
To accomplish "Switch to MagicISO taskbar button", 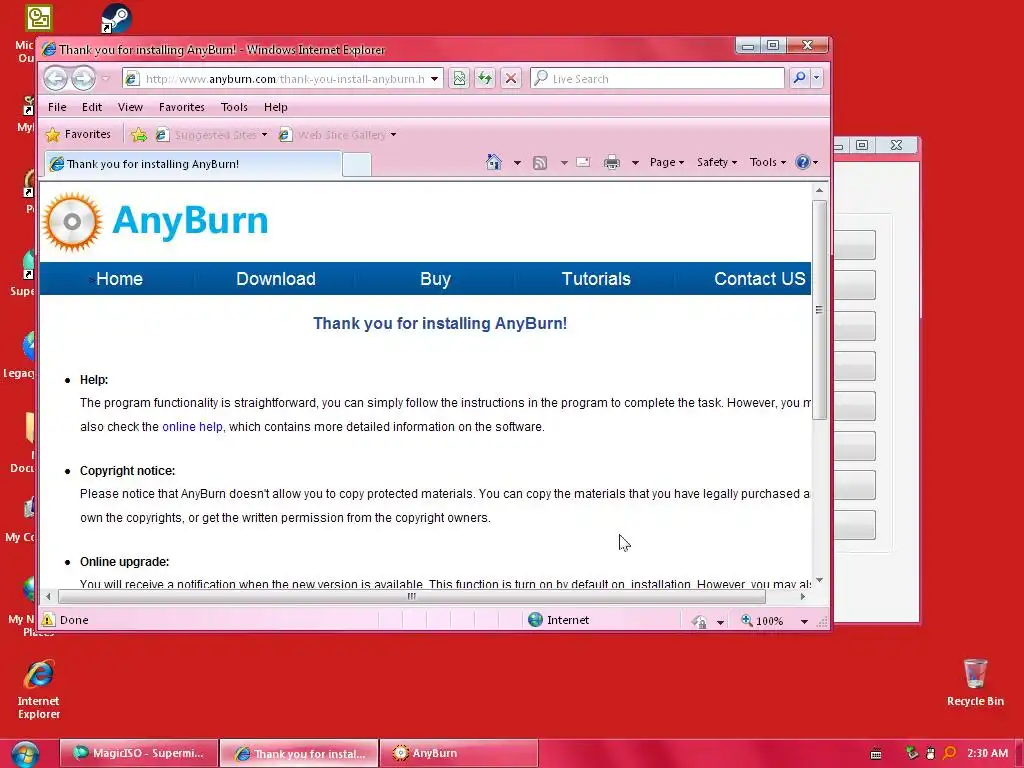I will click(139, 754).
